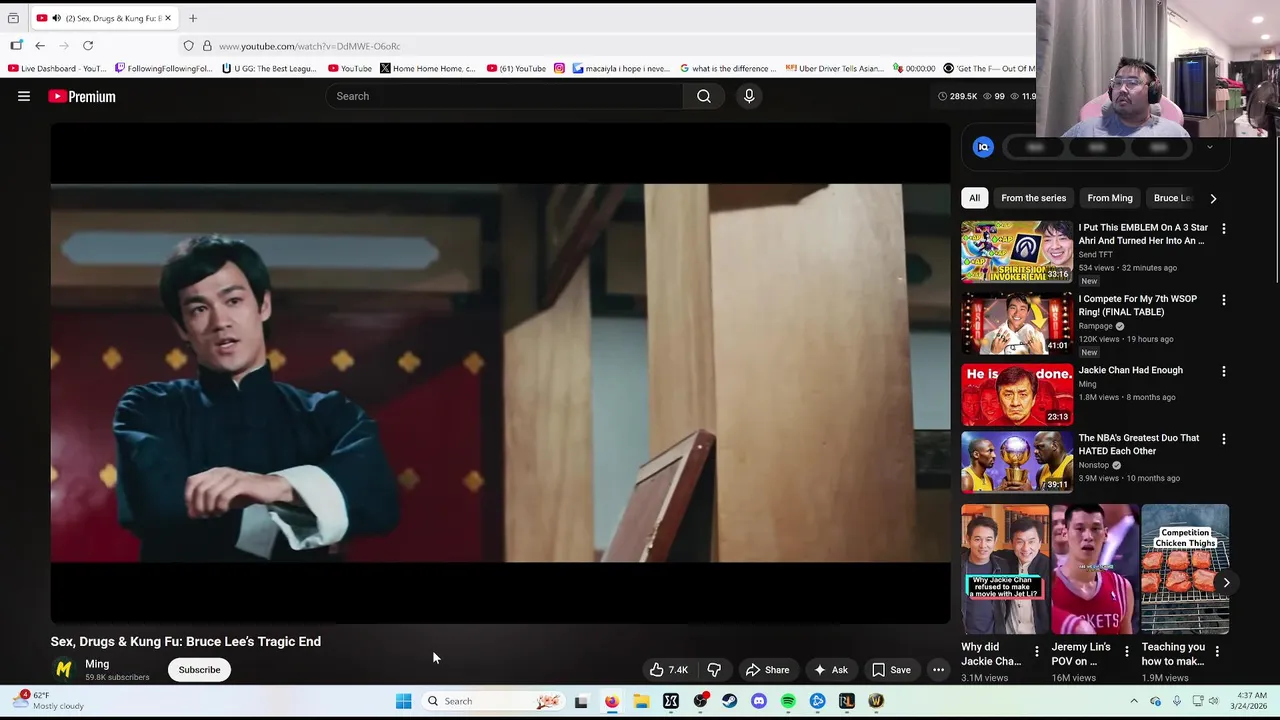
Task: Like the video with thumbs up
Action: 669,670
